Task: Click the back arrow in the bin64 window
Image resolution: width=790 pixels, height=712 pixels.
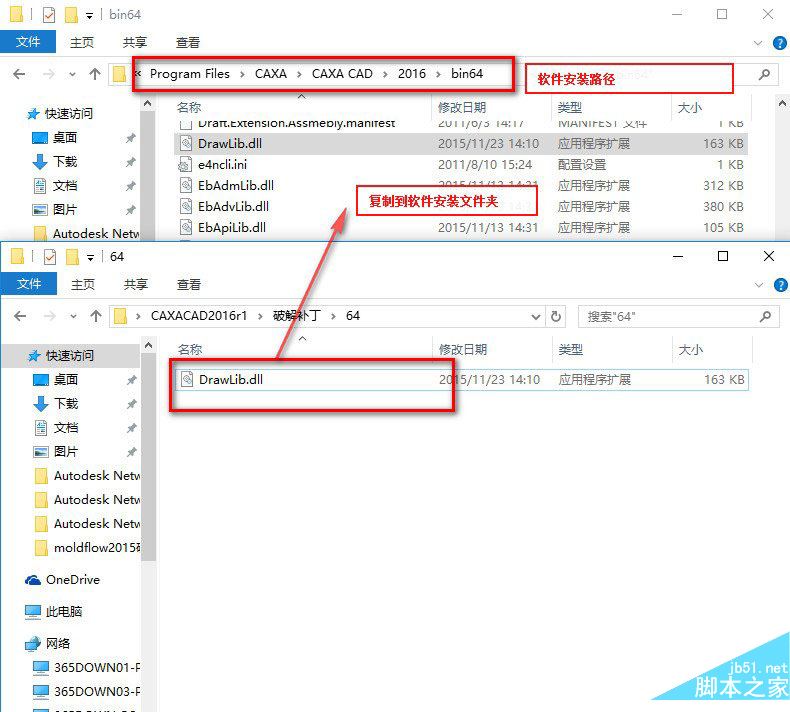Action: click(x=19, y=74)
